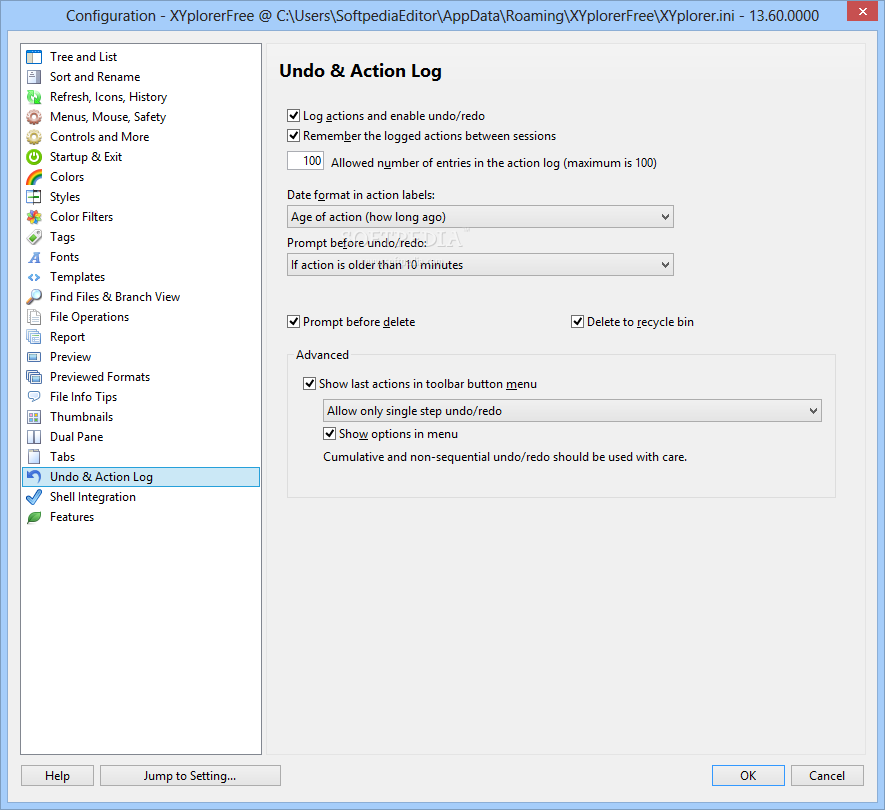The width and height of the screenshot is (885, 810).
Task: Click the action log entries number field
Action: click(305, 161)
